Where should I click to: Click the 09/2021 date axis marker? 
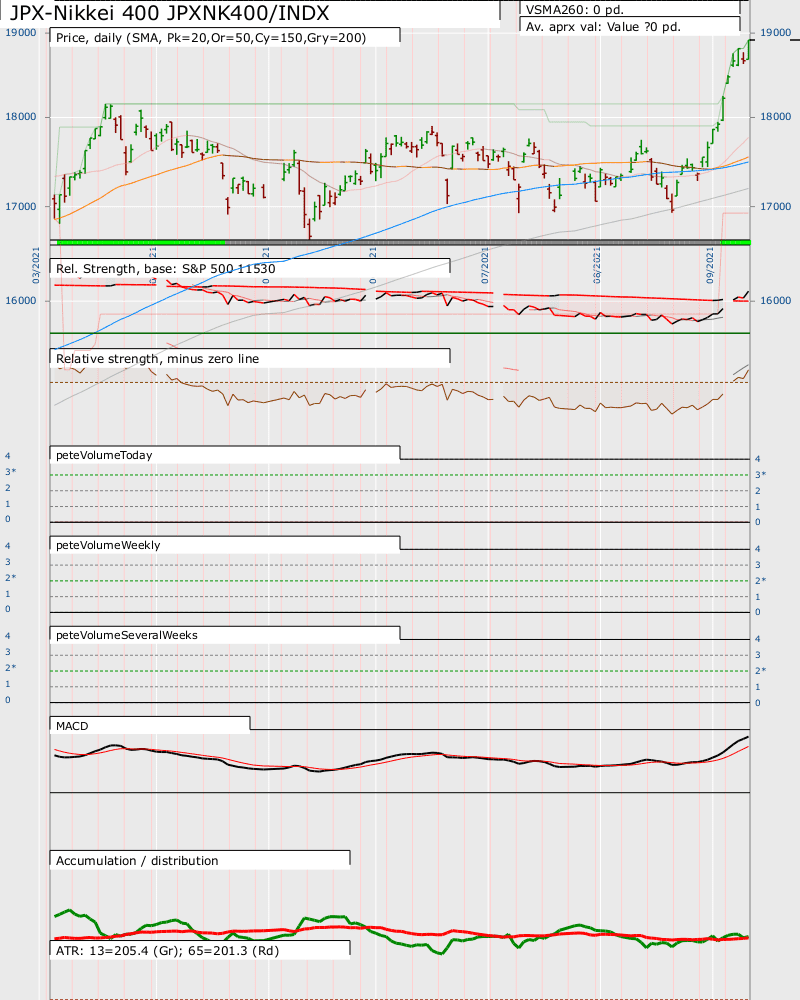[709, 265]
